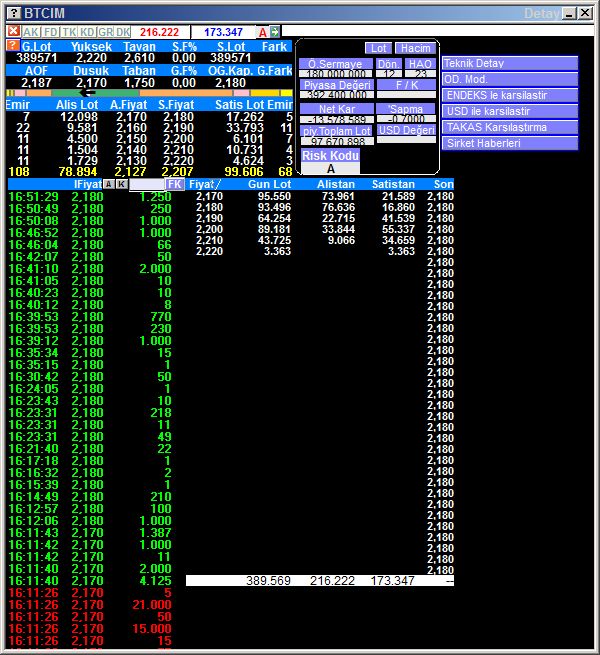Click the Ö.Sermaye label
This screenshot has width=600, height=655.
(336, 64)
